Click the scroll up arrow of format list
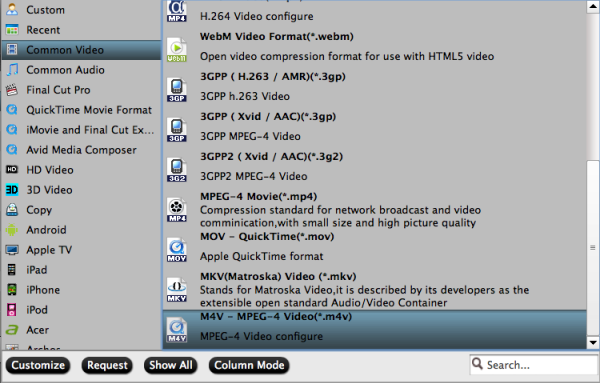 pyautogui.click(x=593, y=7)
